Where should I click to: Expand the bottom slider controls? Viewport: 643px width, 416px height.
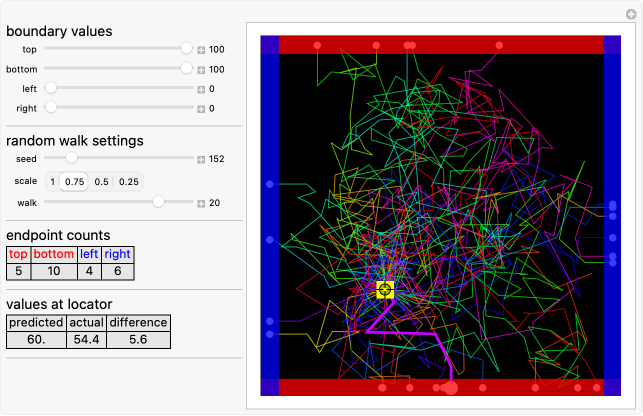click(x=201, y=70)
